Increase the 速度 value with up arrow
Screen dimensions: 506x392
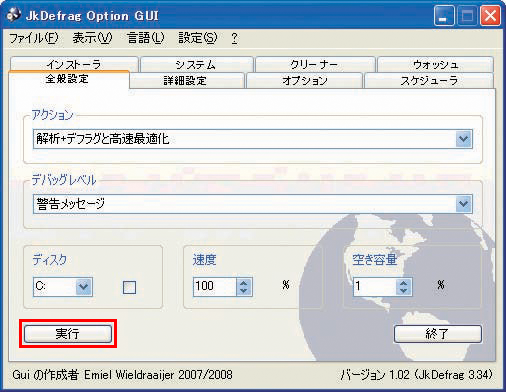(x=244, y=283)
